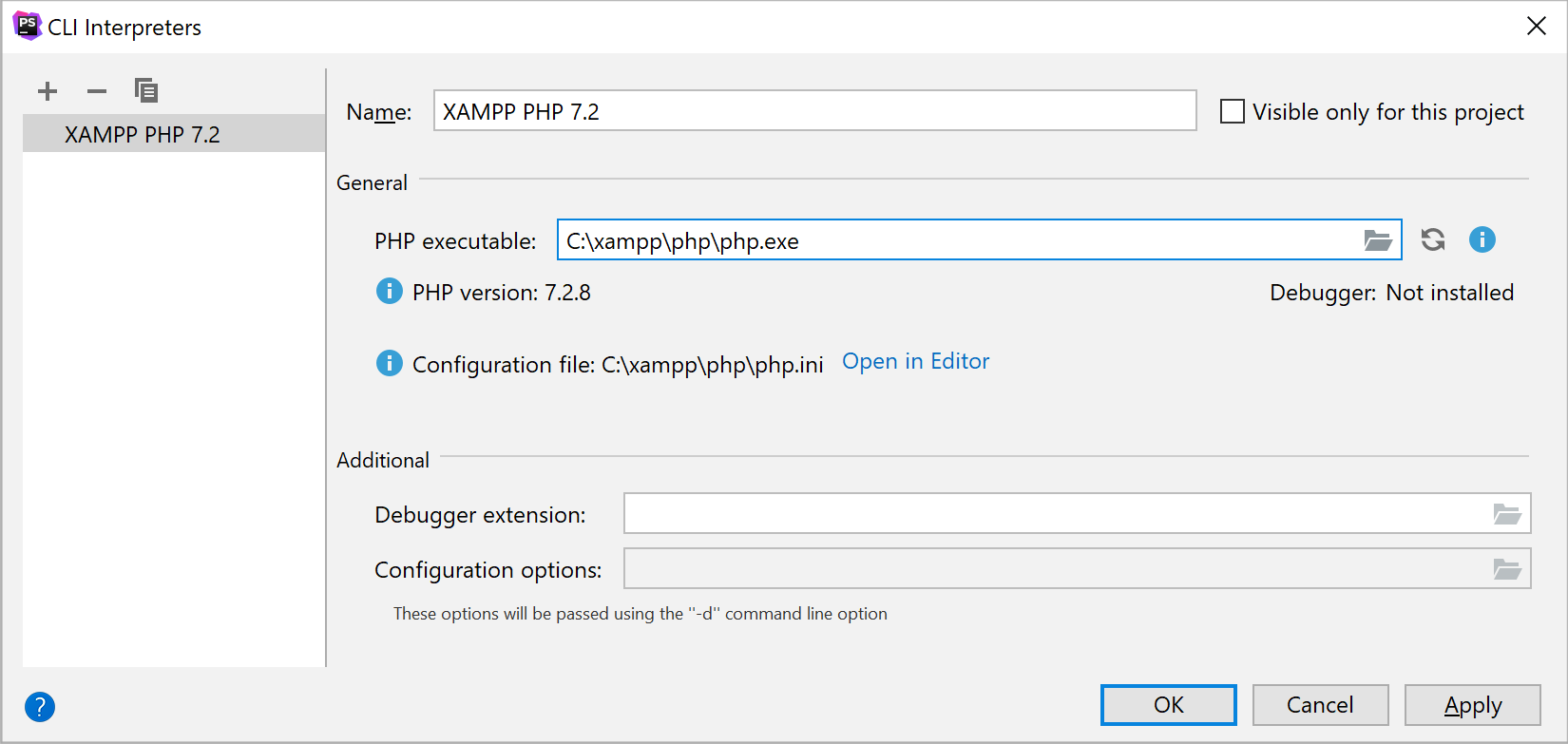Copy the selected interpreter configuration
The image size is (1568, 744).
point(146,91)
